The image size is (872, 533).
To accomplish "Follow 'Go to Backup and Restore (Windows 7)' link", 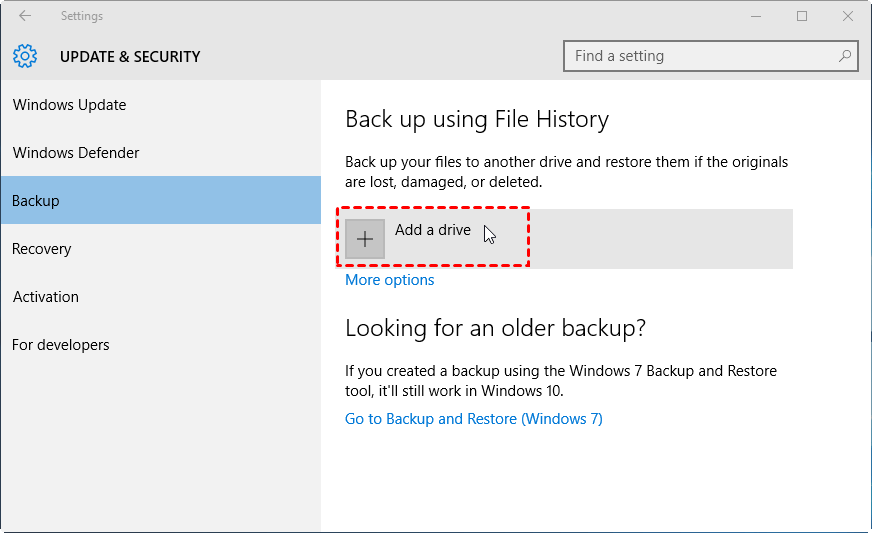I will pos(474,419).
